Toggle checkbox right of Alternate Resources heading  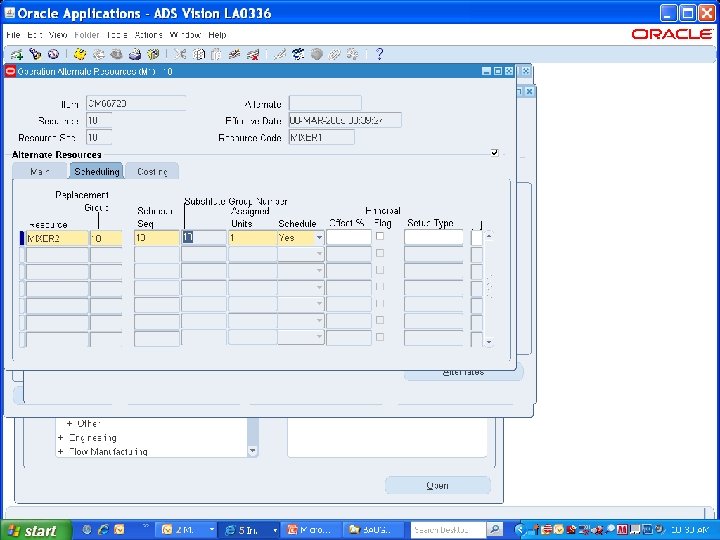pos(495,152)
